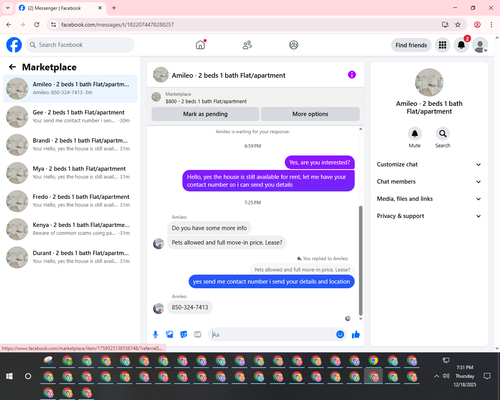Viewport: 500px width, 400px height.
Task: Focus the Search Facebook field
Action: coord(80,45)
